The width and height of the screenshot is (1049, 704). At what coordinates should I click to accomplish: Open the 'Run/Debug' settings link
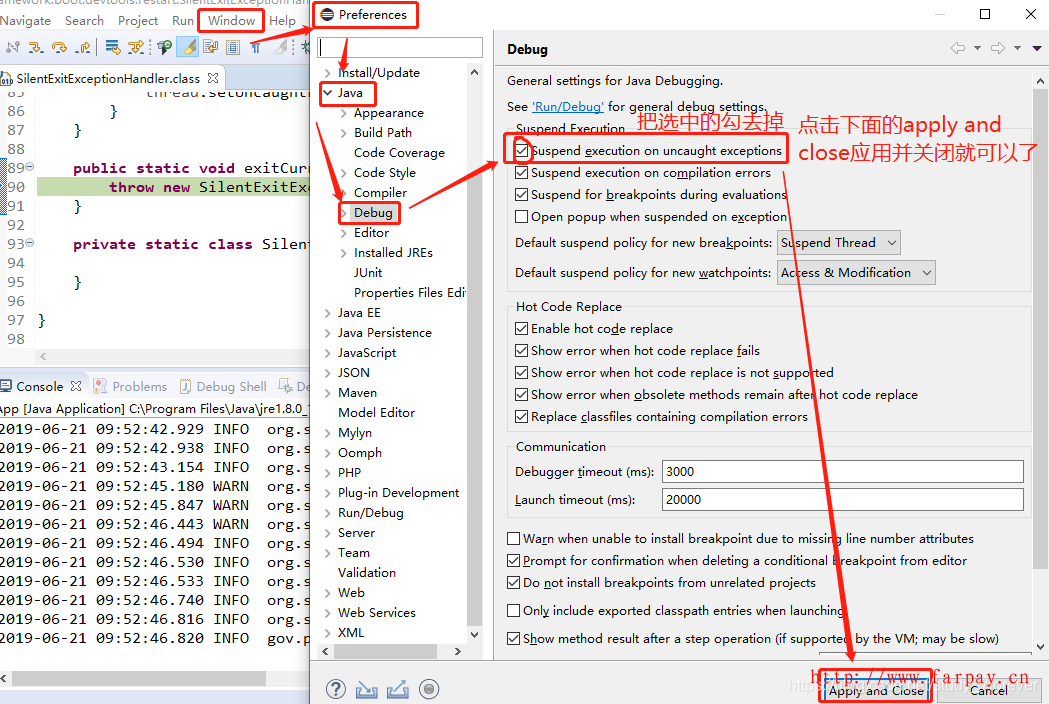567,107
